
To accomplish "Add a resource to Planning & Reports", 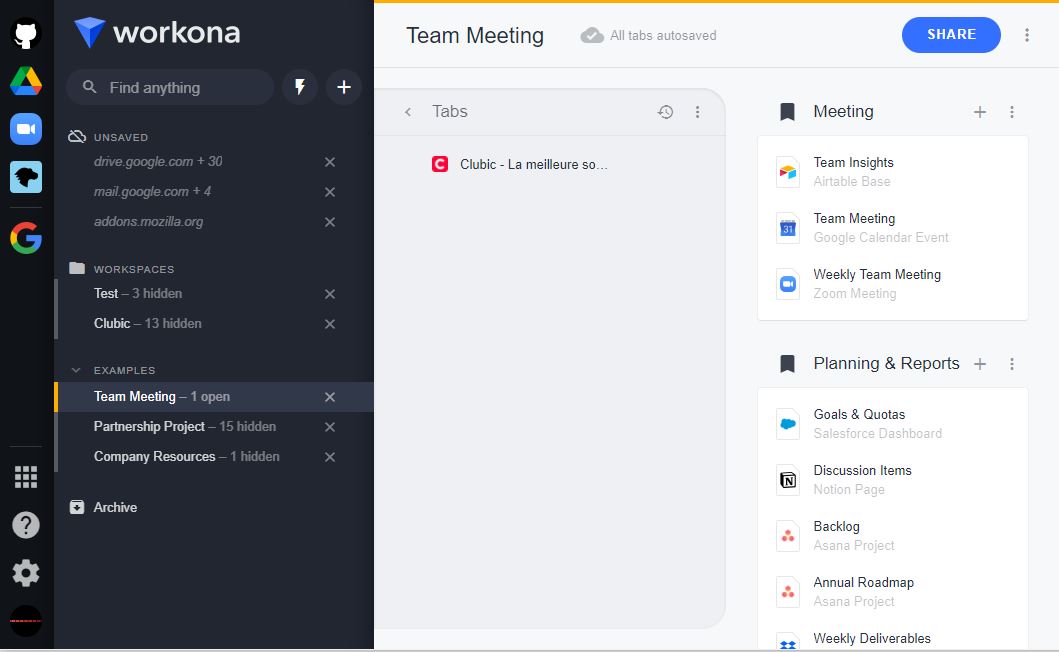I will (980, 363).
